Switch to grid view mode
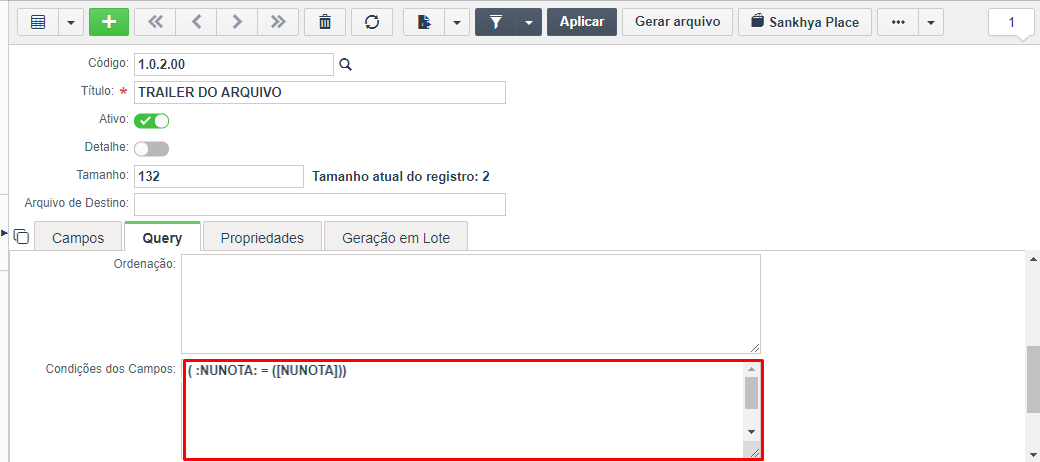The height and width of the screenshot is (462, 1040). (38, 22)
